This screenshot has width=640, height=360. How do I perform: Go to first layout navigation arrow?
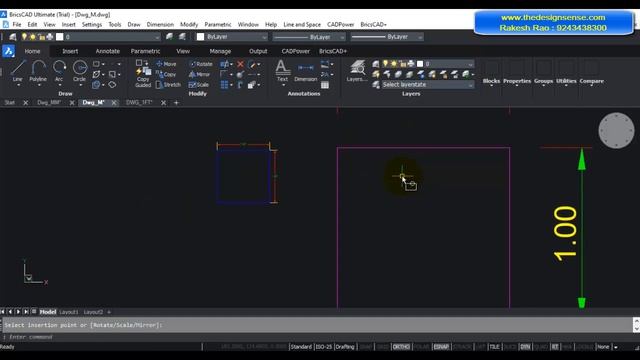click(x=3, y=312)
